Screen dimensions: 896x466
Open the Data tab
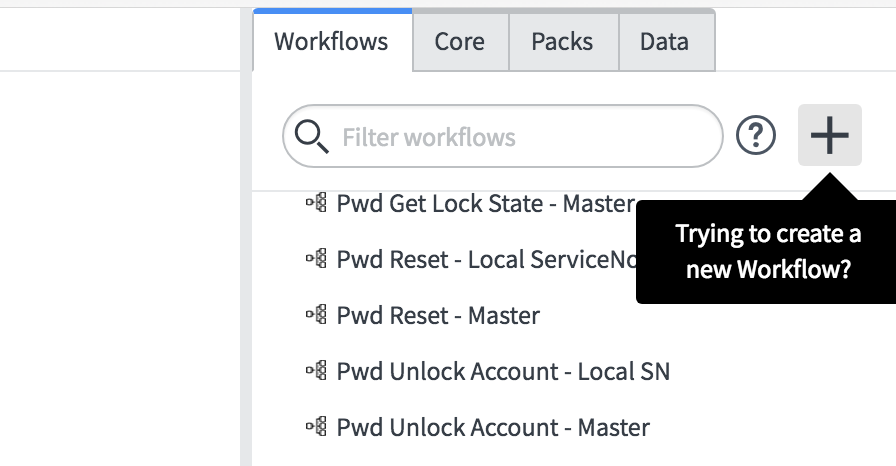coord(666,42)
